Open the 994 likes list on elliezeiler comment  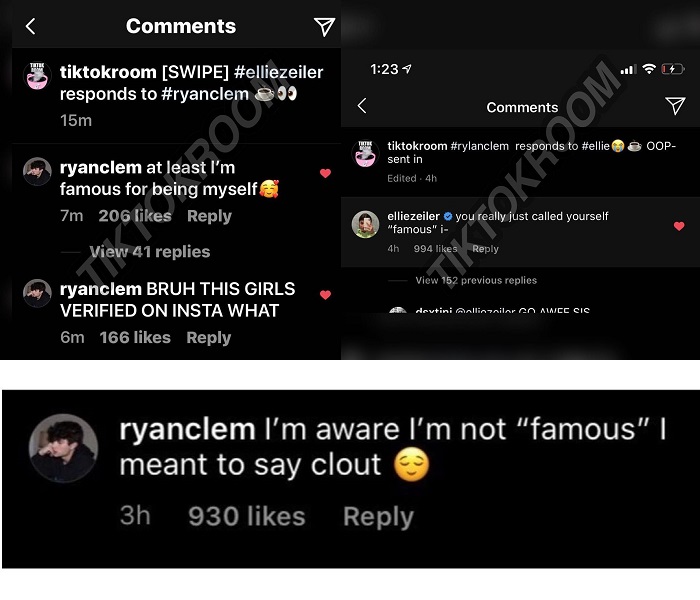pyautogui.click(x=435, y=249)
